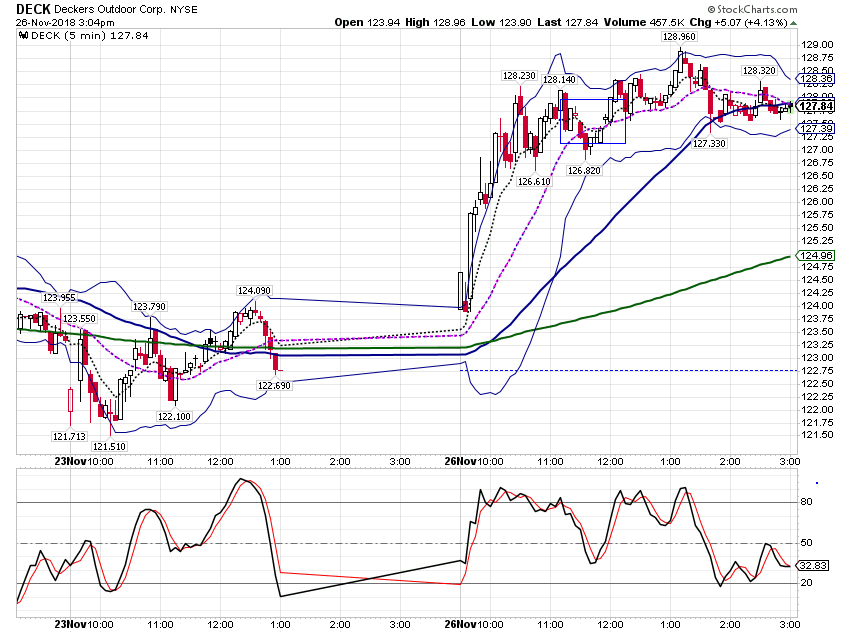Click the candlestick icon beside the DECK legend
The image size is (850, 633).
(23, 36)
